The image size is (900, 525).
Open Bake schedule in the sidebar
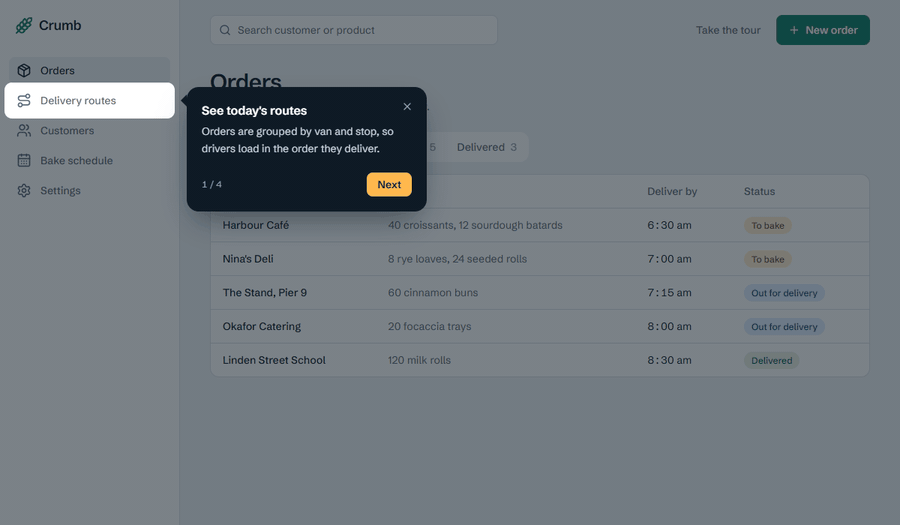tap(90, 161)
